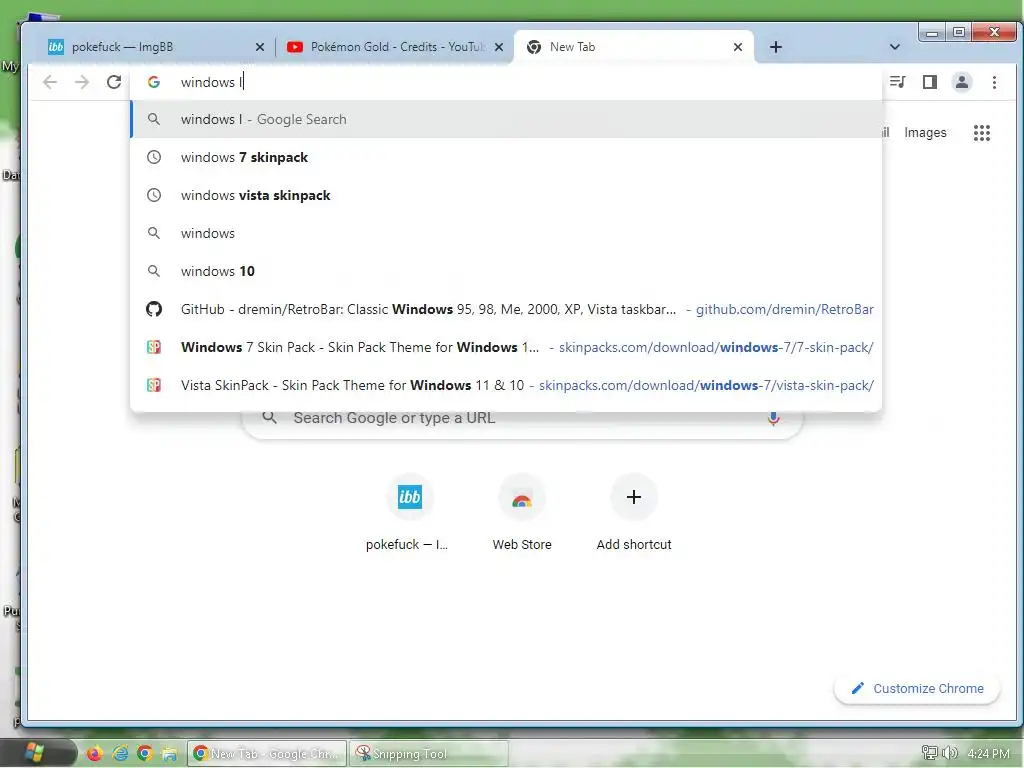Close the New Tab tab
The height and width of the screenshot is (768, 1024).
(737, 47)
